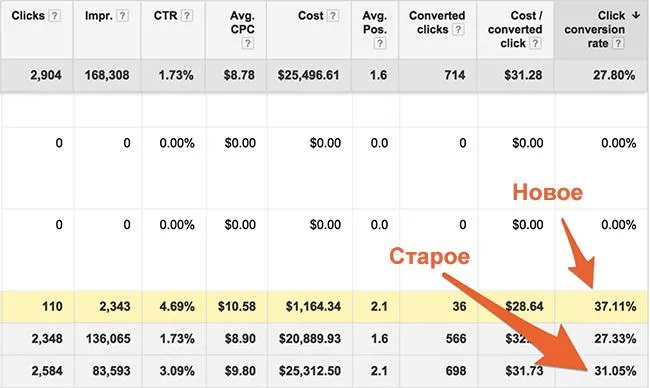Select the cost value $25,312.50
This screenshot has height=388, width=650.
[x=310, y=371]
